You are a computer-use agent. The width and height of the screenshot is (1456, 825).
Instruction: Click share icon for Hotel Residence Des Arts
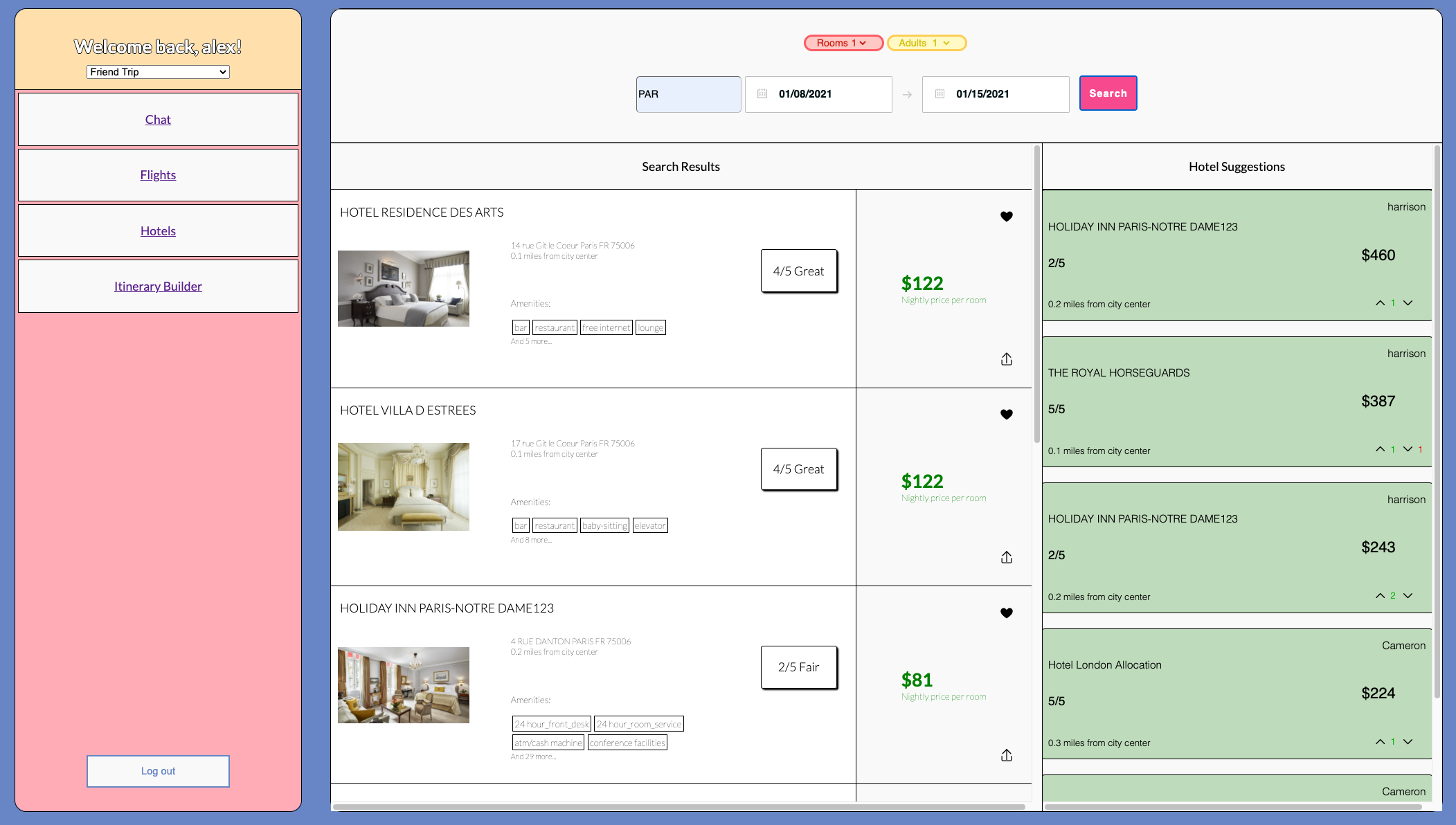click(x=1007, y=359)
